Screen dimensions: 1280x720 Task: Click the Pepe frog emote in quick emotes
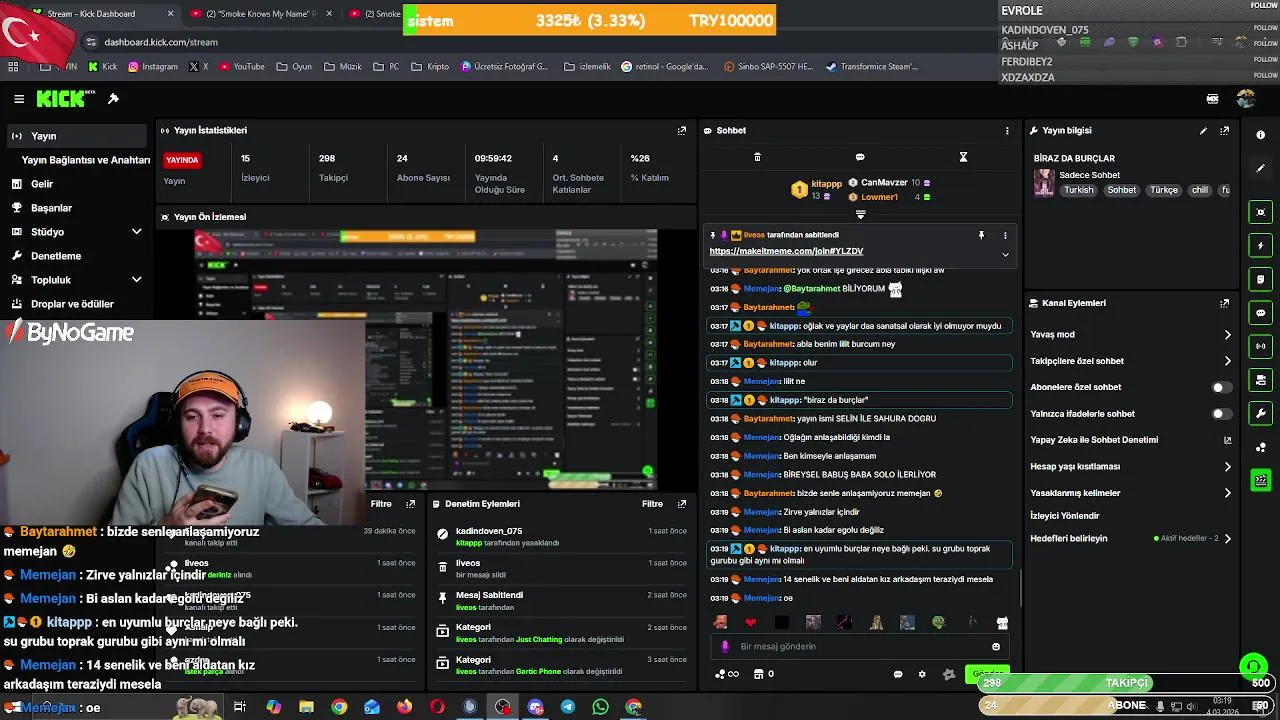(938, 622)
